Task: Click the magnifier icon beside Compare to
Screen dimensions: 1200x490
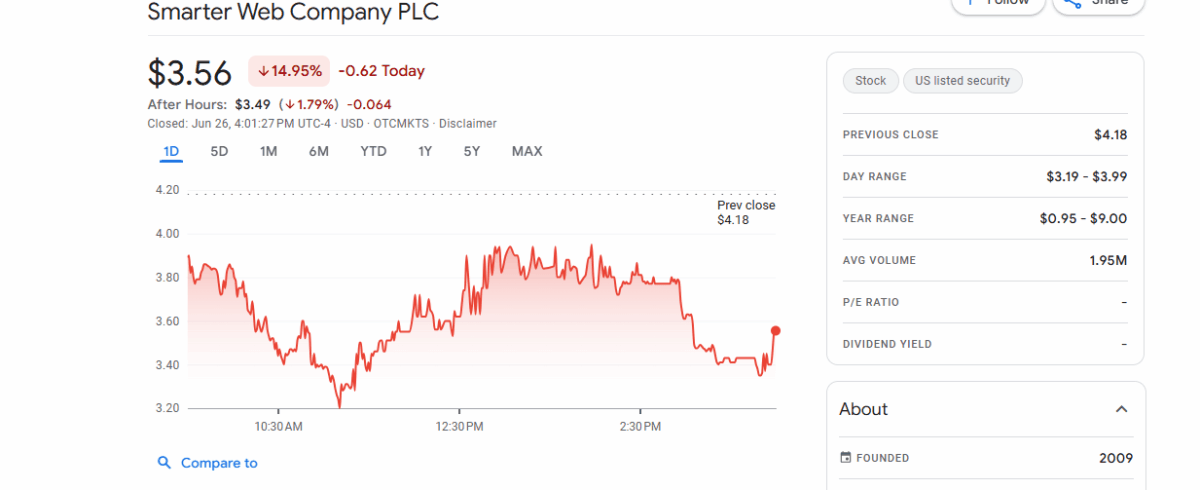Action: tap(164, 463)
